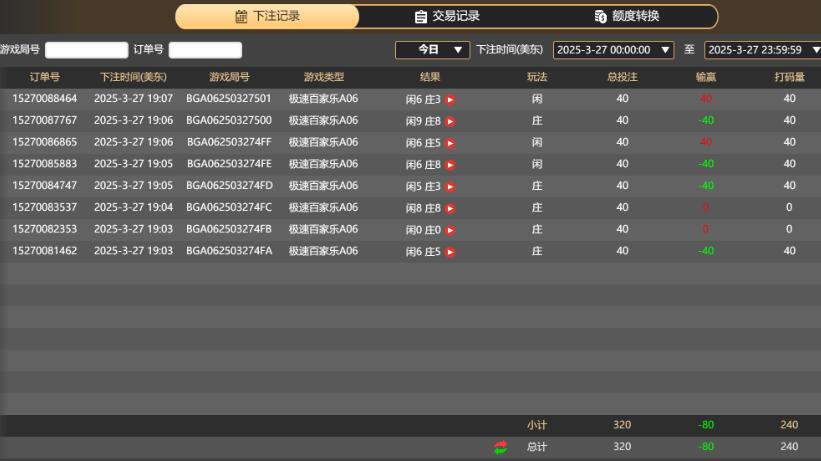This screenshot has width=821, height=461.
Task: Click the refresh arrows icon beside 总计
Action: [500, 447]
